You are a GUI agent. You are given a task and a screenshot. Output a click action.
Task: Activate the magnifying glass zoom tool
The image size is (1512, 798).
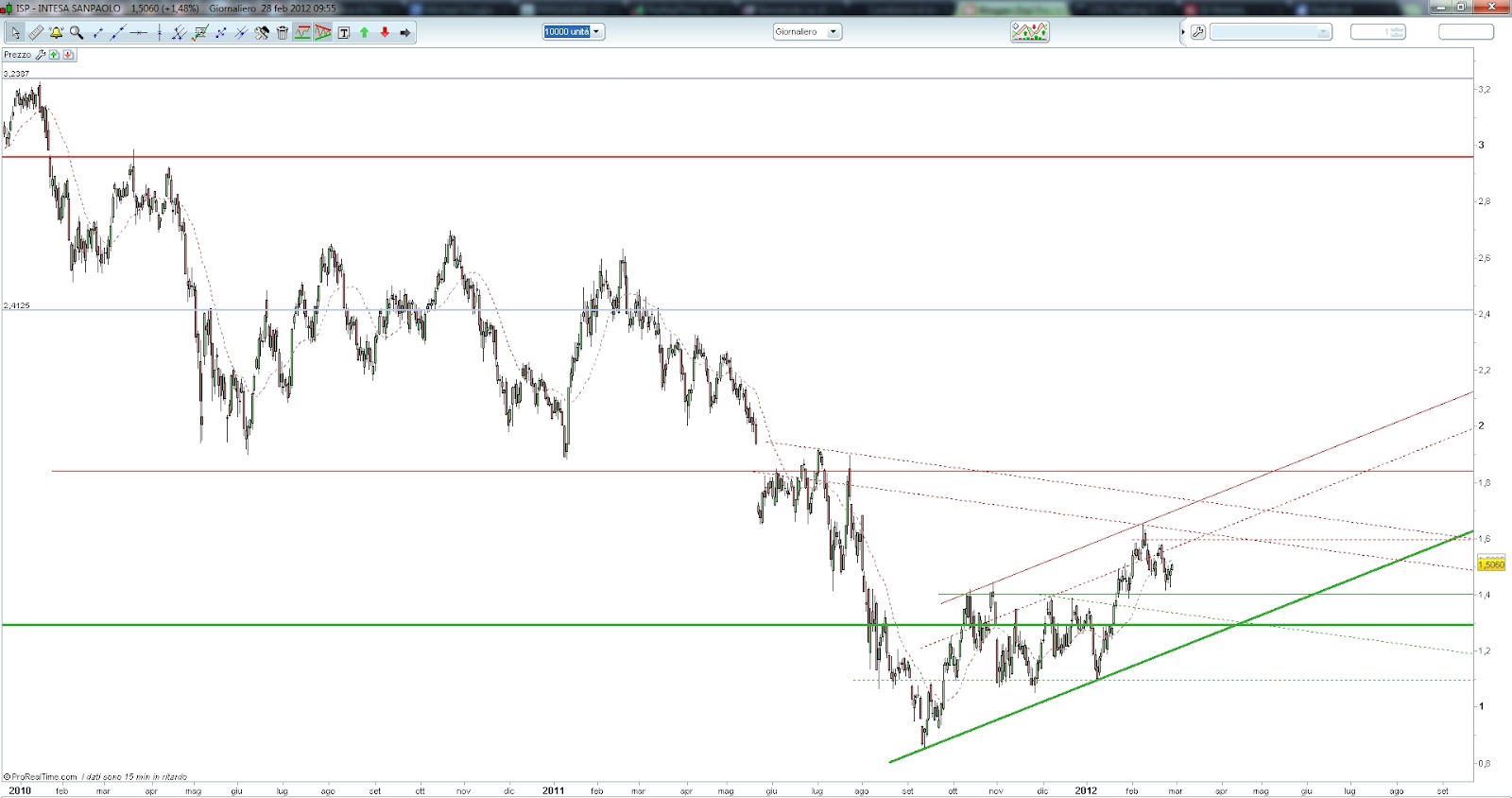(77, 32)
